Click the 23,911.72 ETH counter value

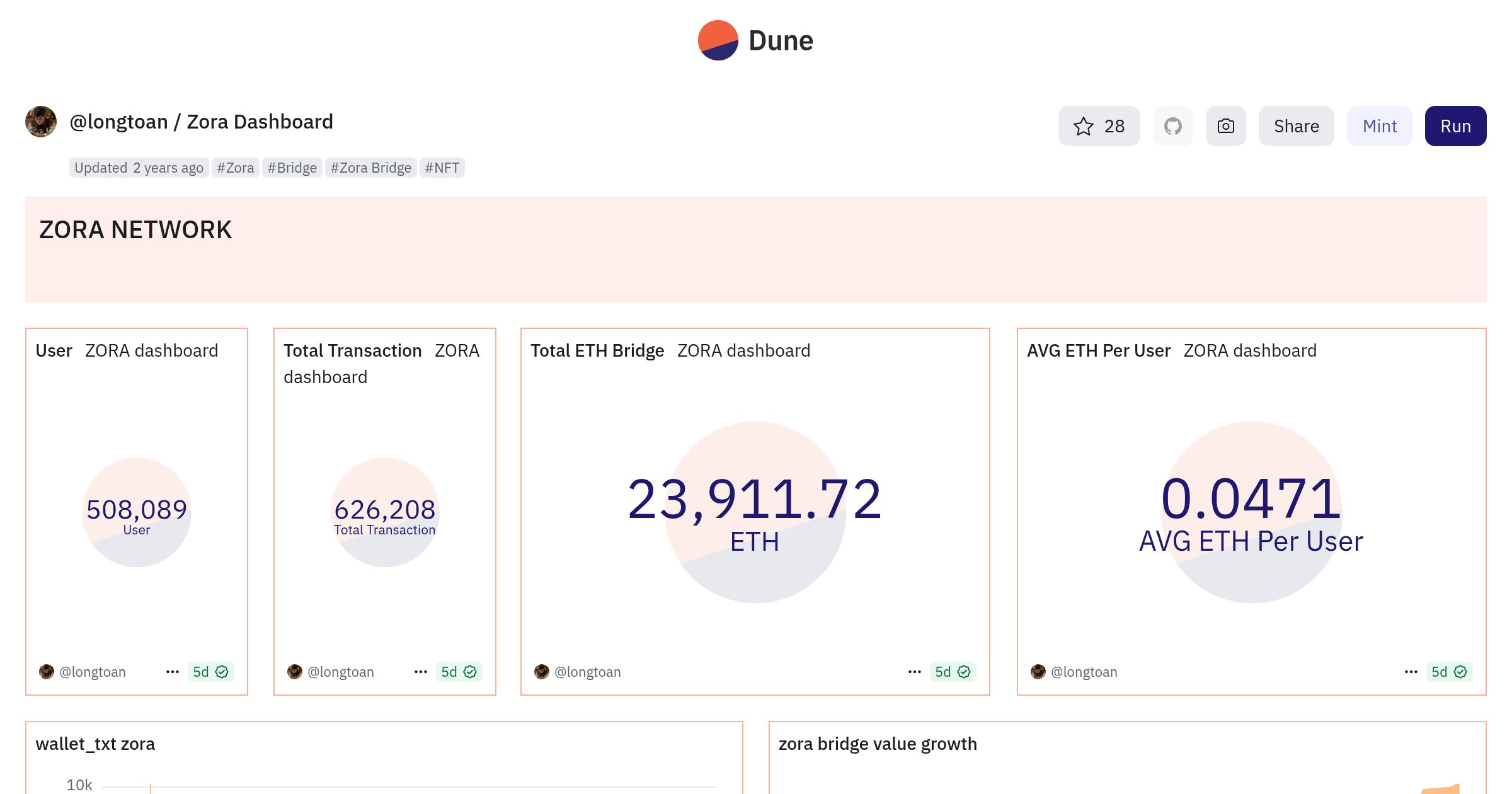click(754, 499)
